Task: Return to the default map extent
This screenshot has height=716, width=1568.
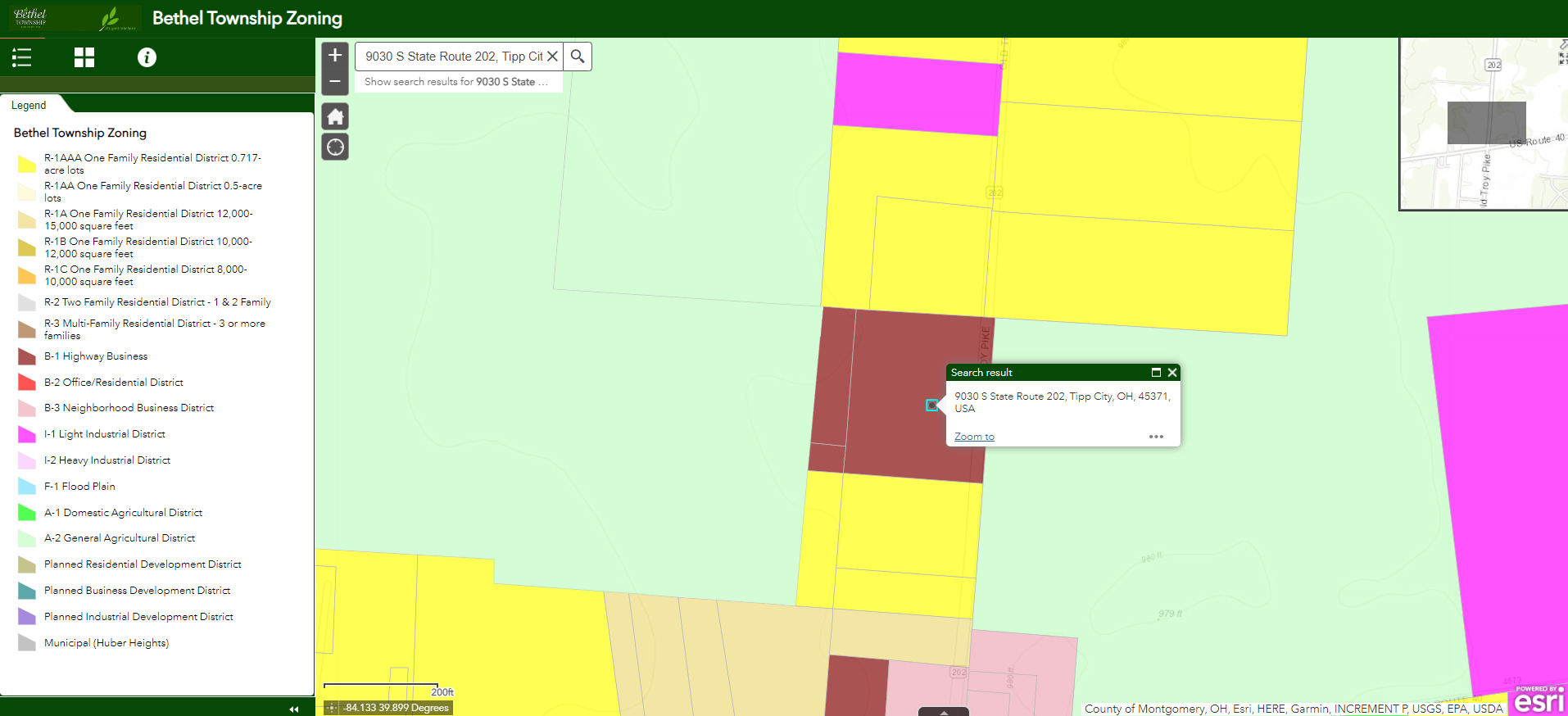Action: tap(335, 117)
